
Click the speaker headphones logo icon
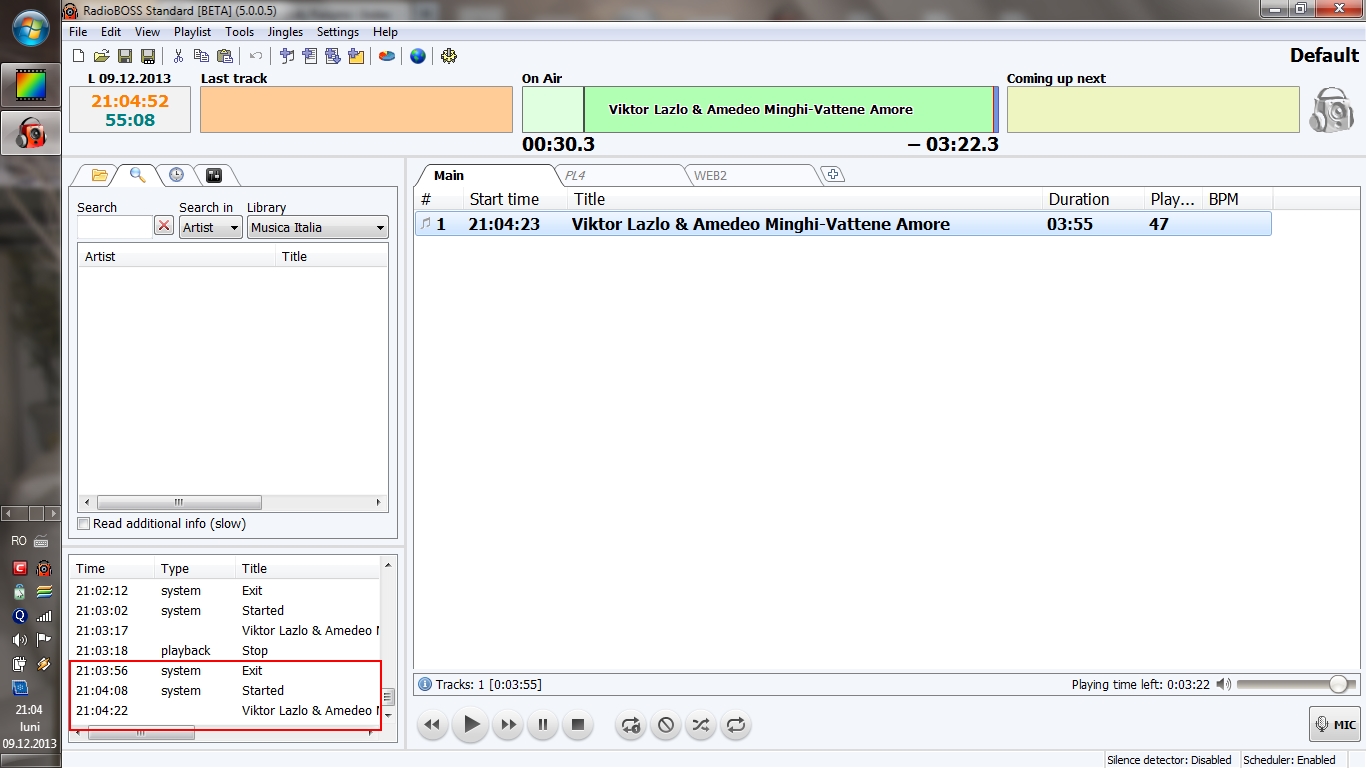pyautogui.click(x=1331, y=110)
